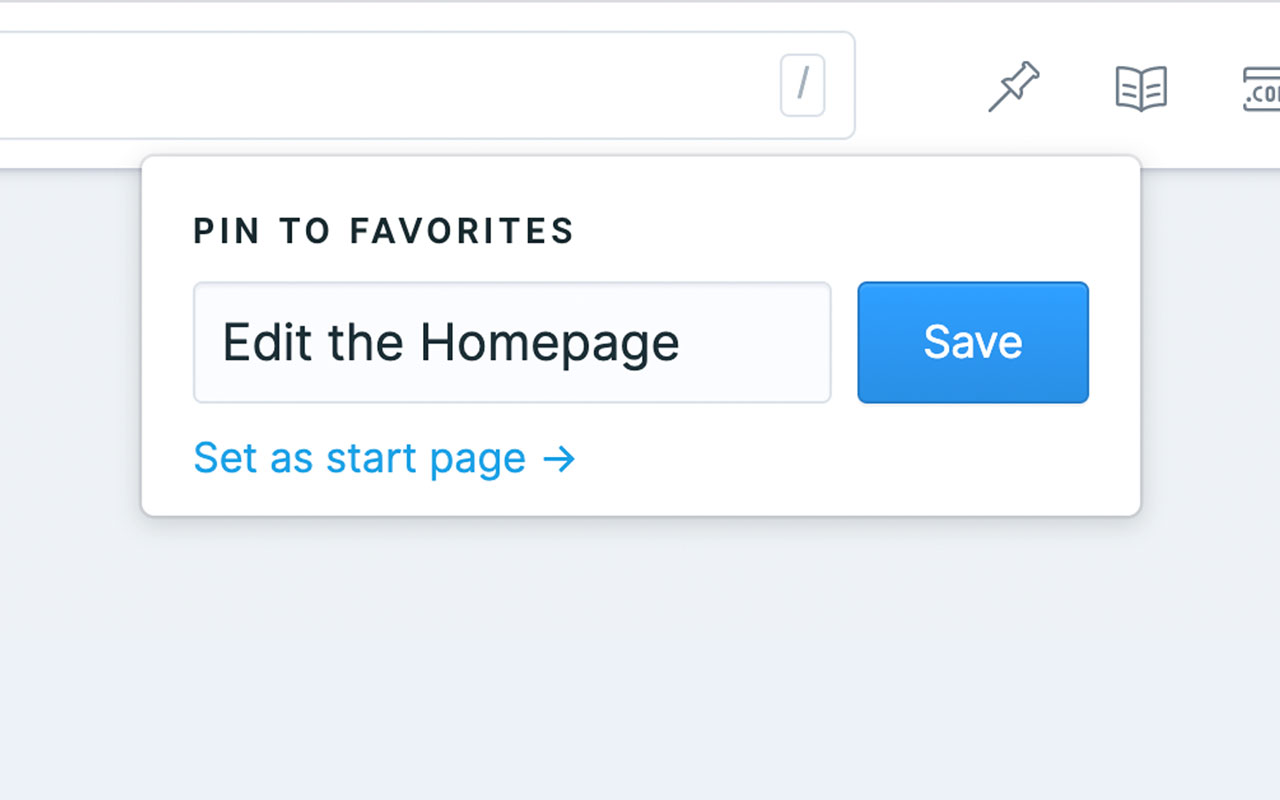Open the open-book help icon in toolbar
The width and height of the screenshot is (1280, 800).
point(1141,88)
